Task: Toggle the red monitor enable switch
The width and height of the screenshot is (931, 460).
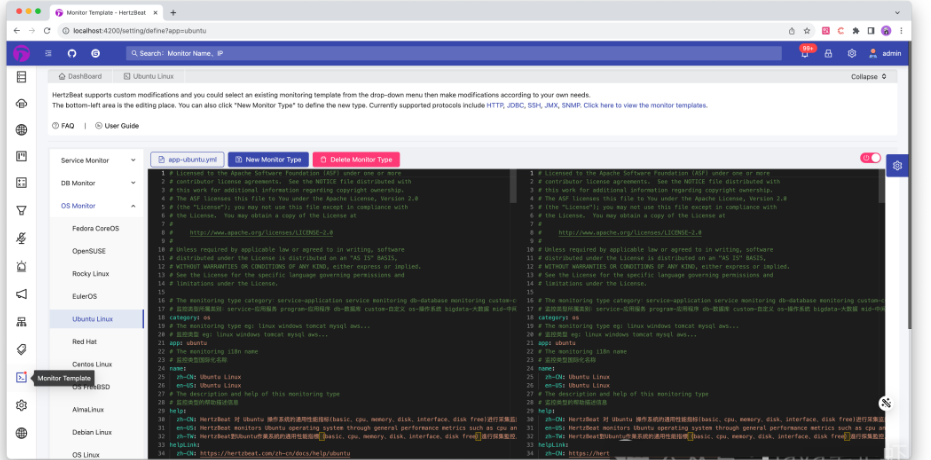Action: pos(870,158)
